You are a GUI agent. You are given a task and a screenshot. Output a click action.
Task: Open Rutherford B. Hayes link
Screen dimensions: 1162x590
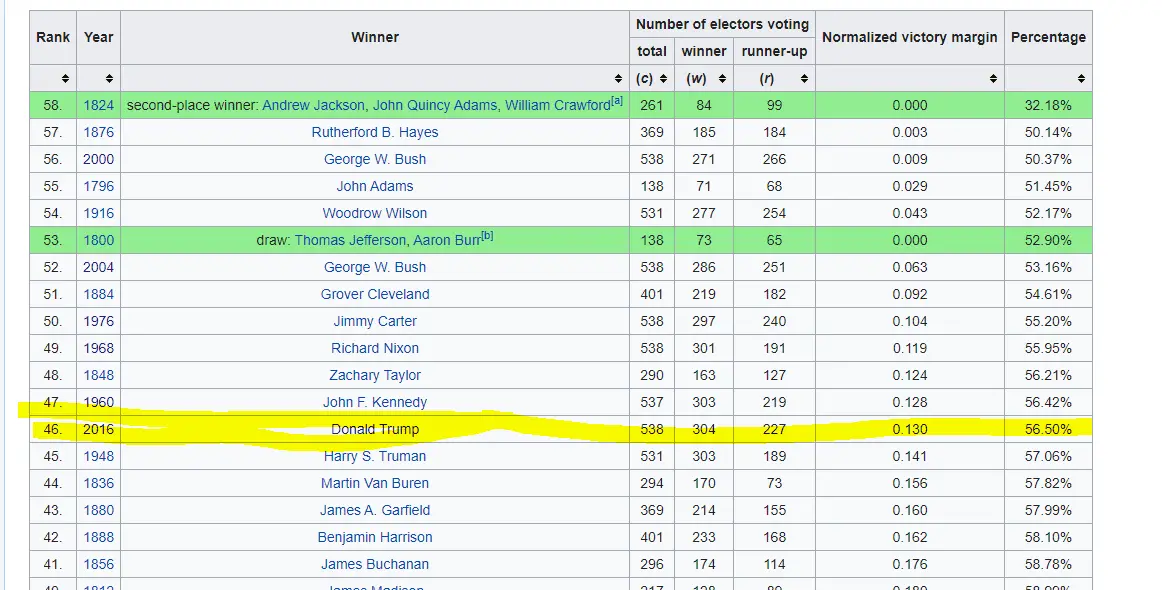375,132
